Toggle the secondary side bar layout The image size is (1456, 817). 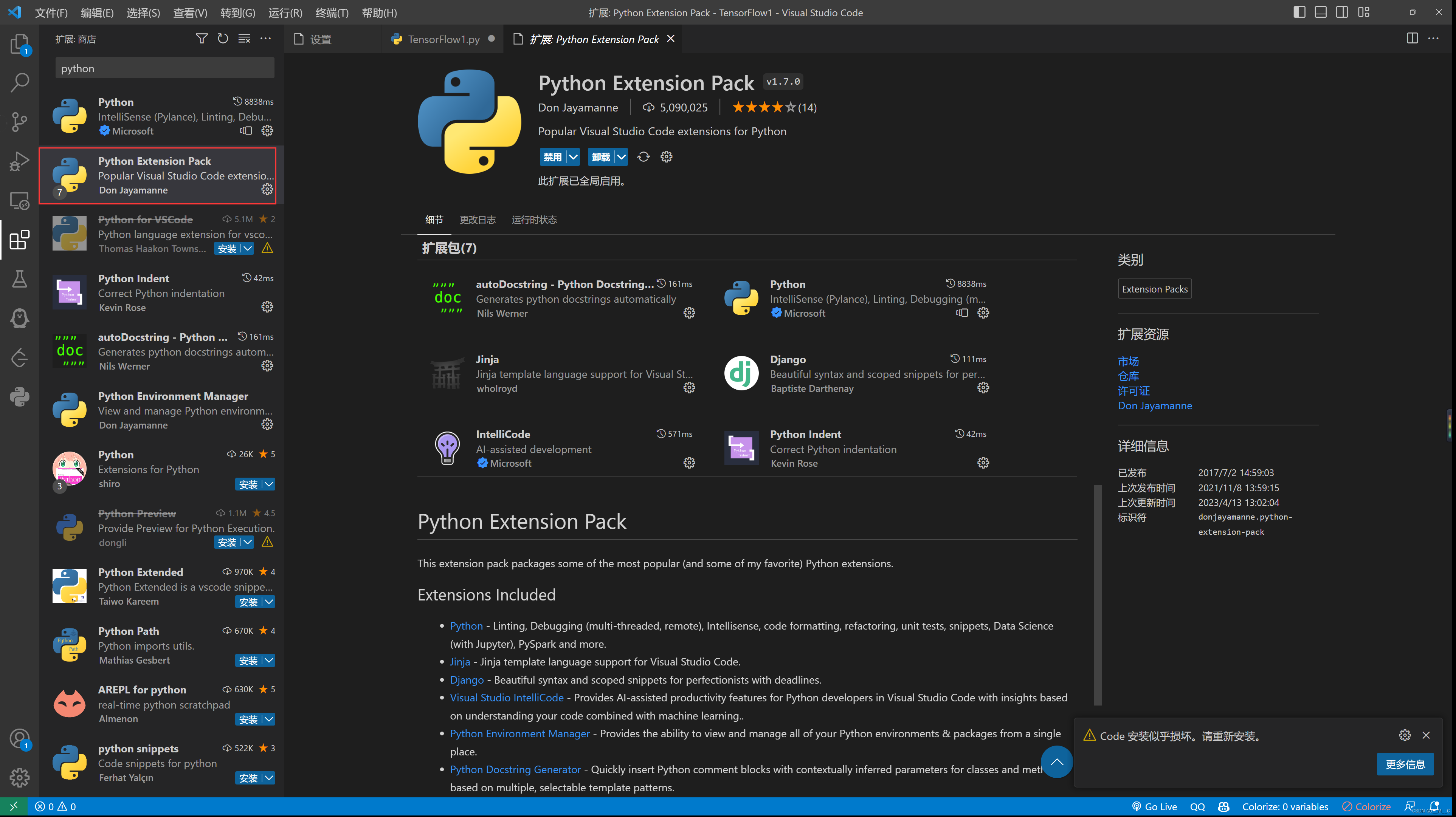coord(1342,12)
